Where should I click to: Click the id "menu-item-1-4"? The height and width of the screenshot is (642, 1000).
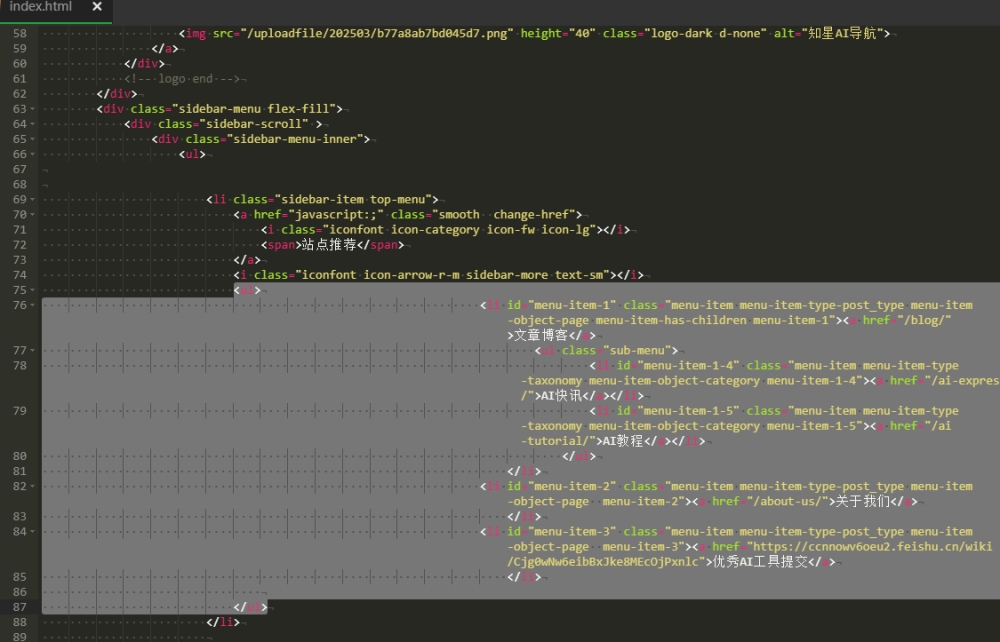(689, 366)
